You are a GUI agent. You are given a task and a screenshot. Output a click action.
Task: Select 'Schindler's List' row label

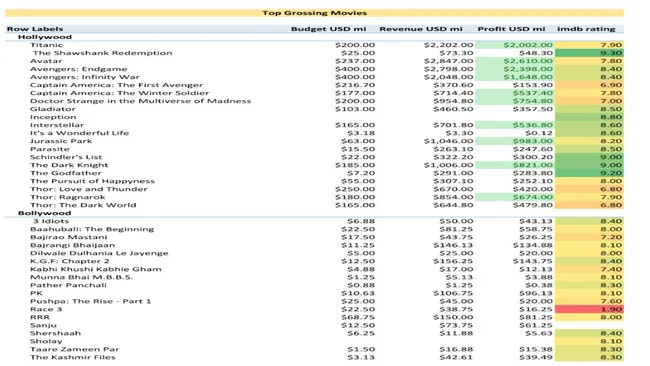[x=66, y=157]
